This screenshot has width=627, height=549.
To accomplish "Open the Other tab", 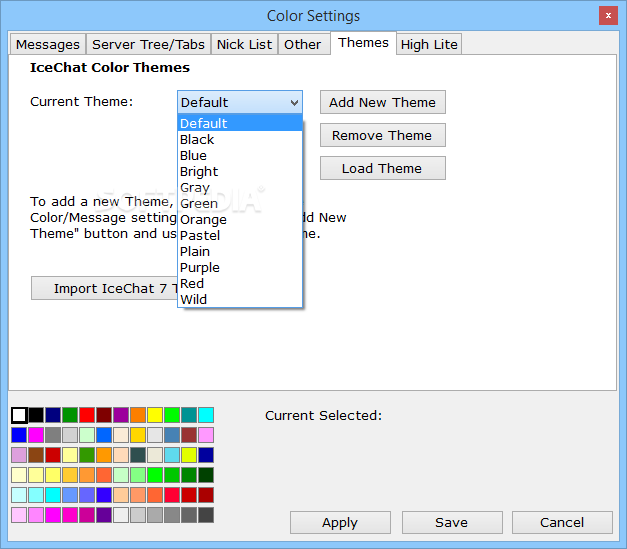I will pos(303,44).
